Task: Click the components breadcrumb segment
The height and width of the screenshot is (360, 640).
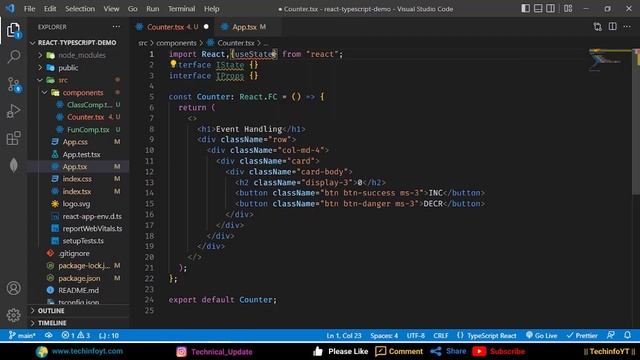Action: click(176, 43)
